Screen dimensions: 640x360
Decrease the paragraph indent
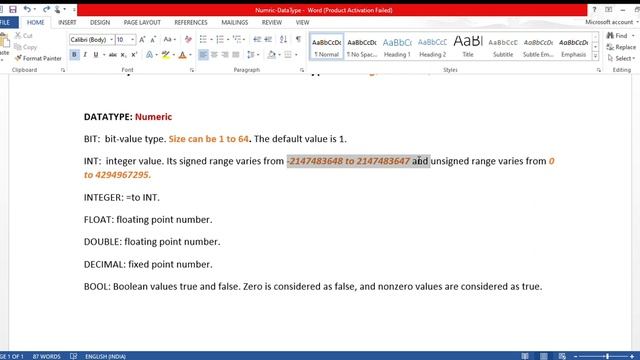point(257,40)
